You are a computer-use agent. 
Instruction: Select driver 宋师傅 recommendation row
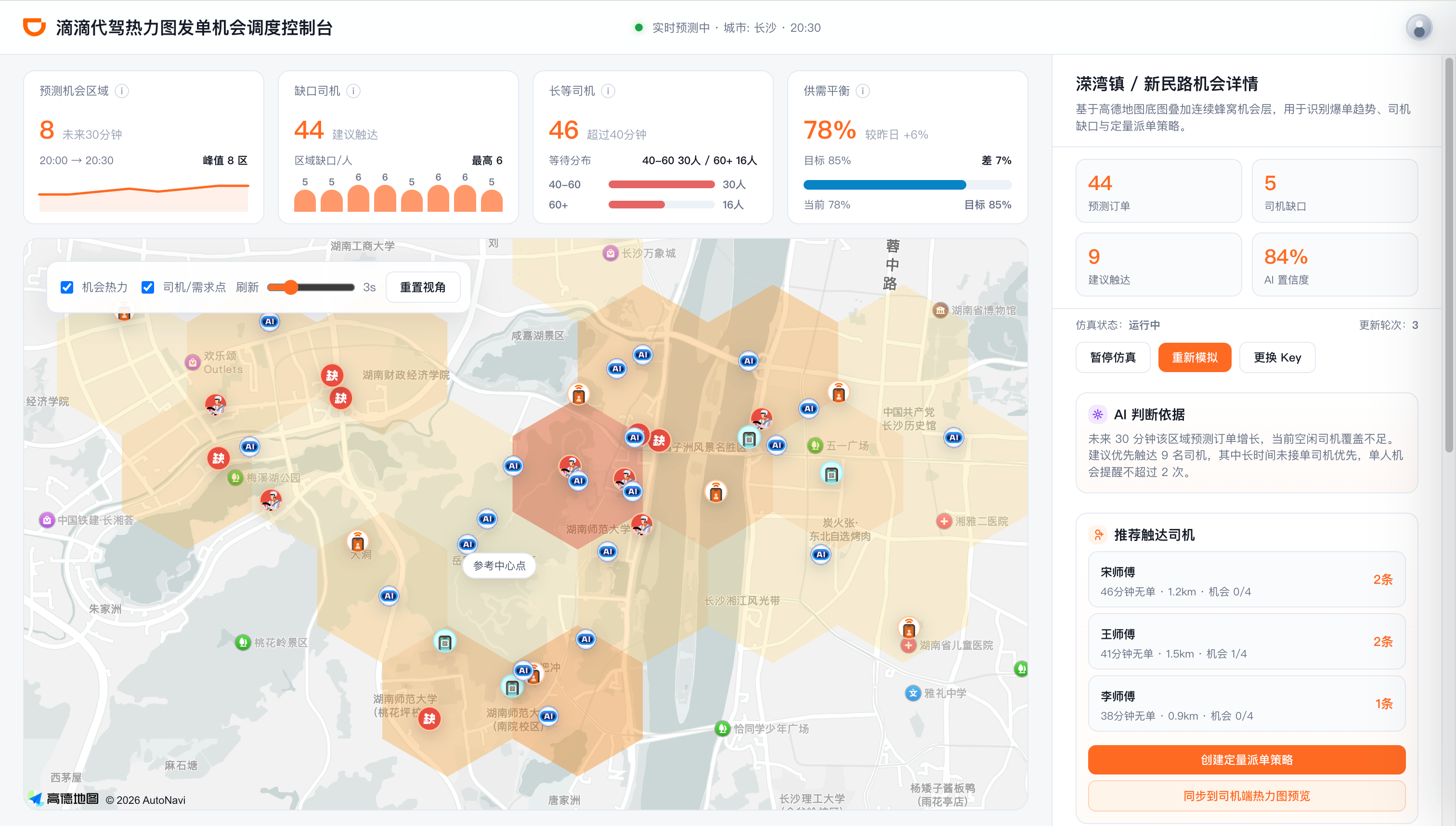click(x=1246, y=580)
